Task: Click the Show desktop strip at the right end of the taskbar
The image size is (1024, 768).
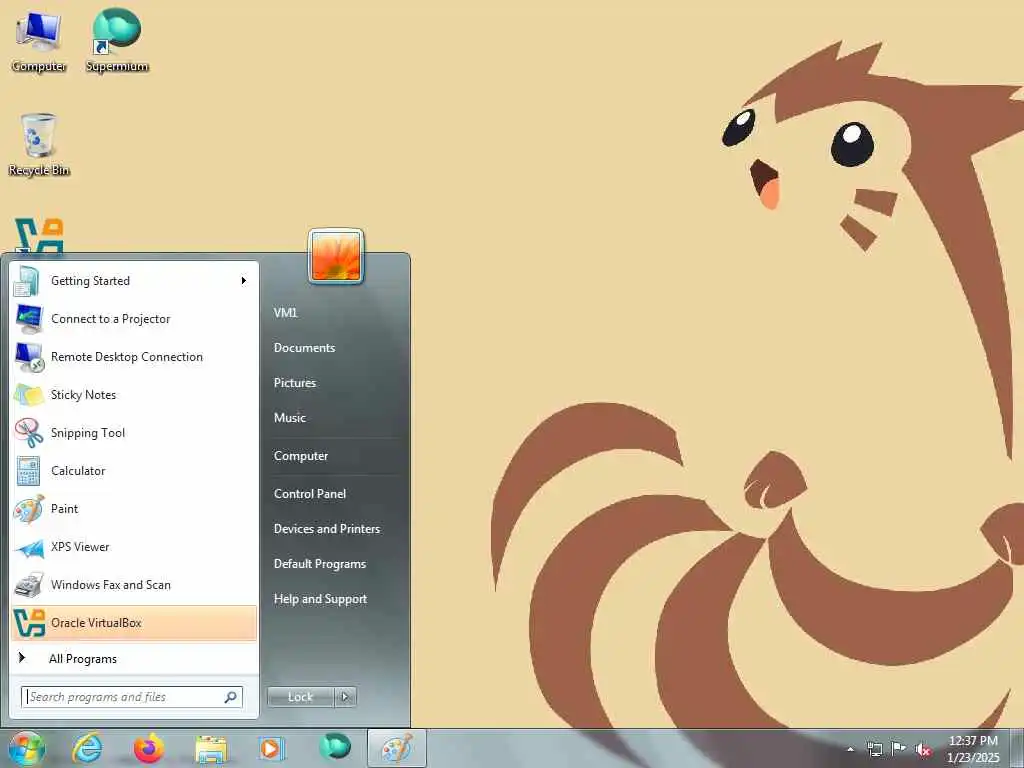Action: click(1017, 748)
